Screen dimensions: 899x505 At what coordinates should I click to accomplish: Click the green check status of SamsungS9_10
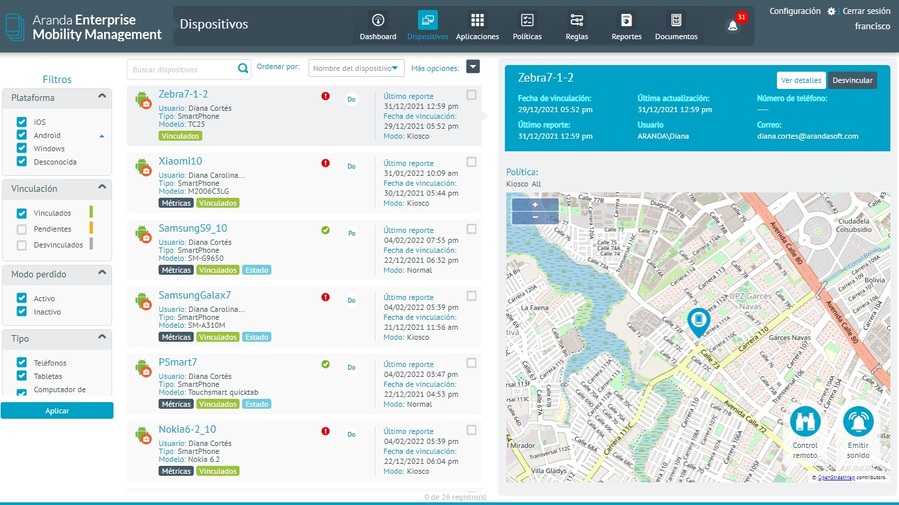(326, 230)
